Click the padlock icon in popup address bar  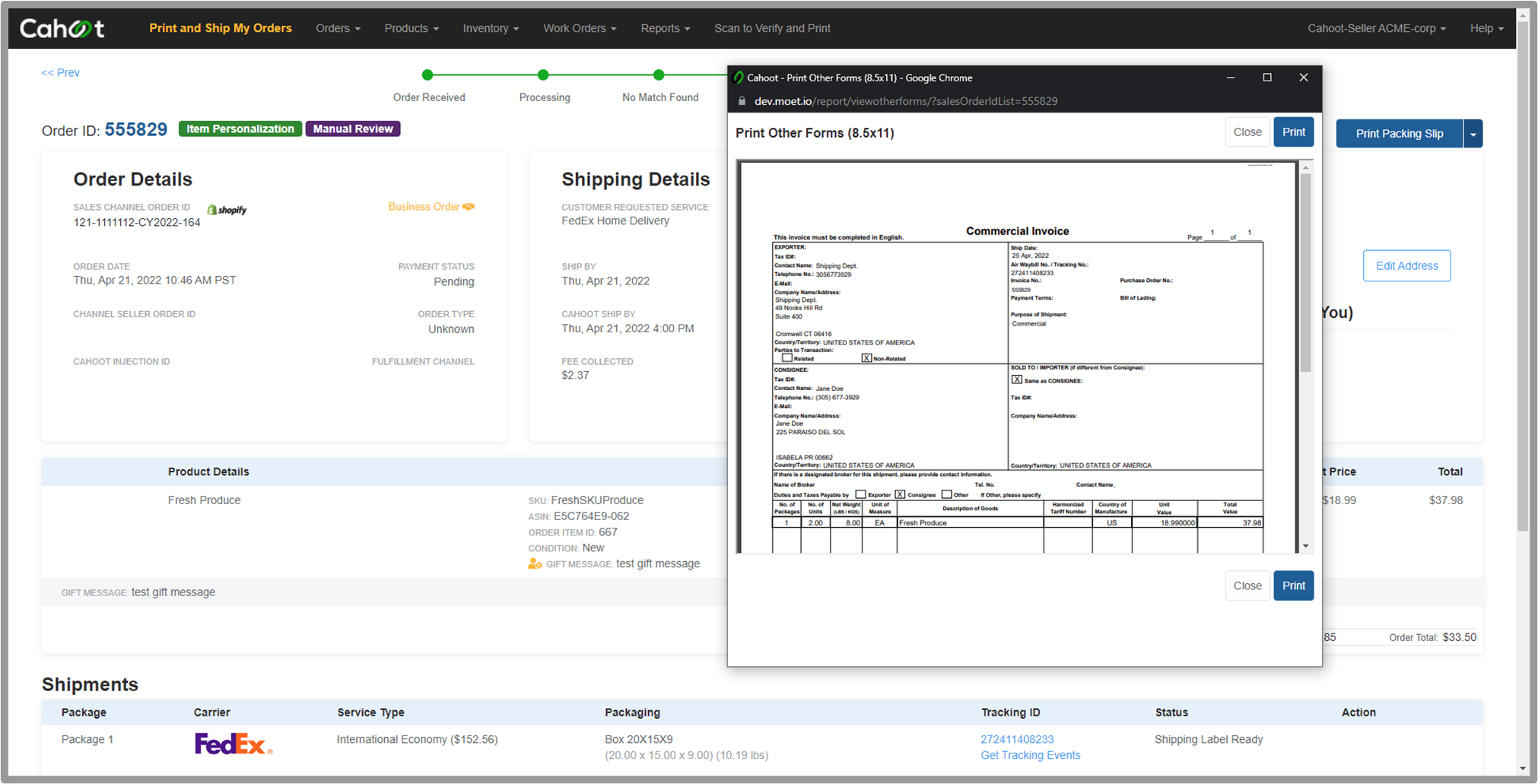742,101
